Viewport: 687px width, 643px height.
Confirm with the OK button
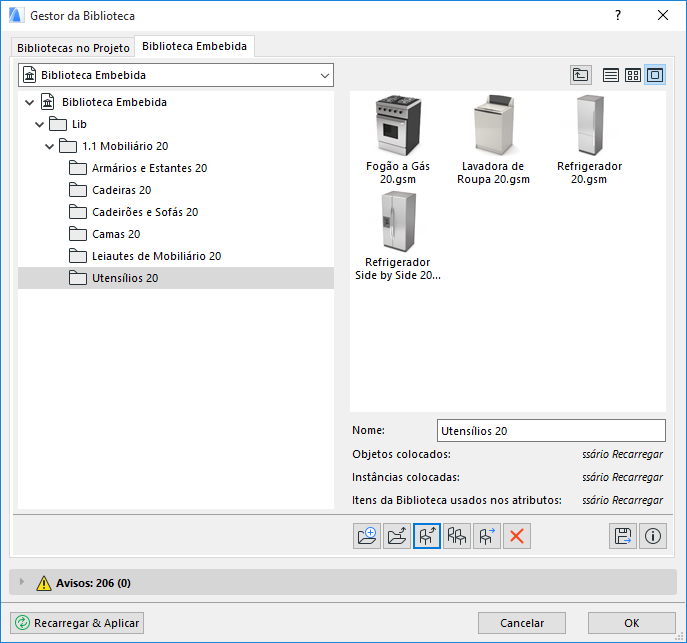pyautogui.click(x=631, y=623)
